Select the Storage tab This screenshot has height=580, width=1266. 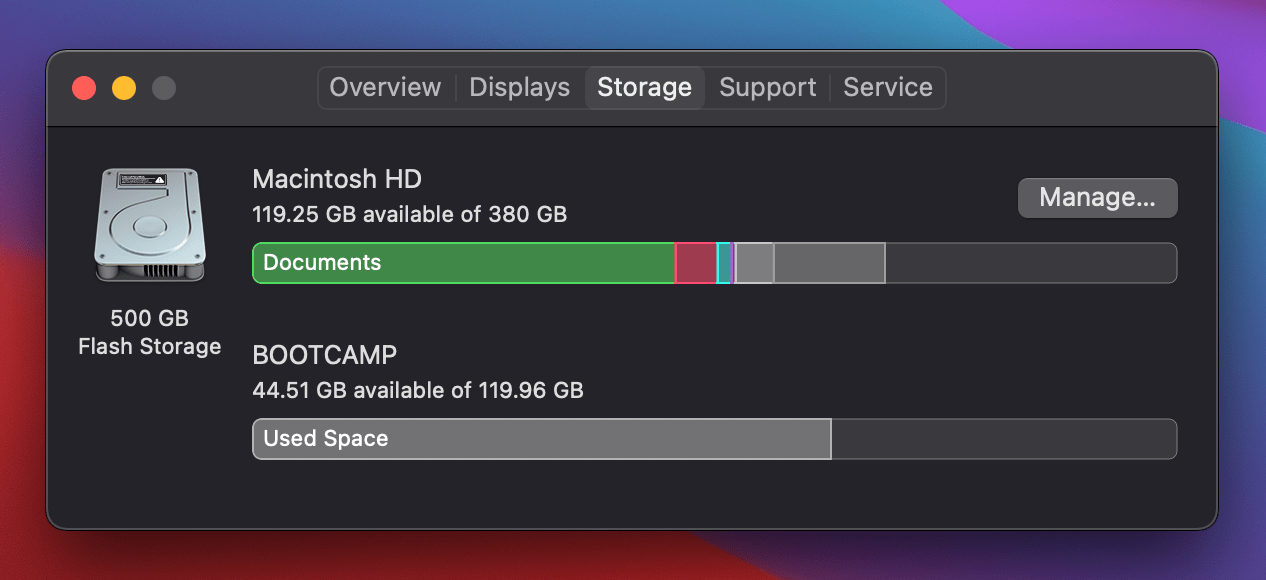coord(644,88)
